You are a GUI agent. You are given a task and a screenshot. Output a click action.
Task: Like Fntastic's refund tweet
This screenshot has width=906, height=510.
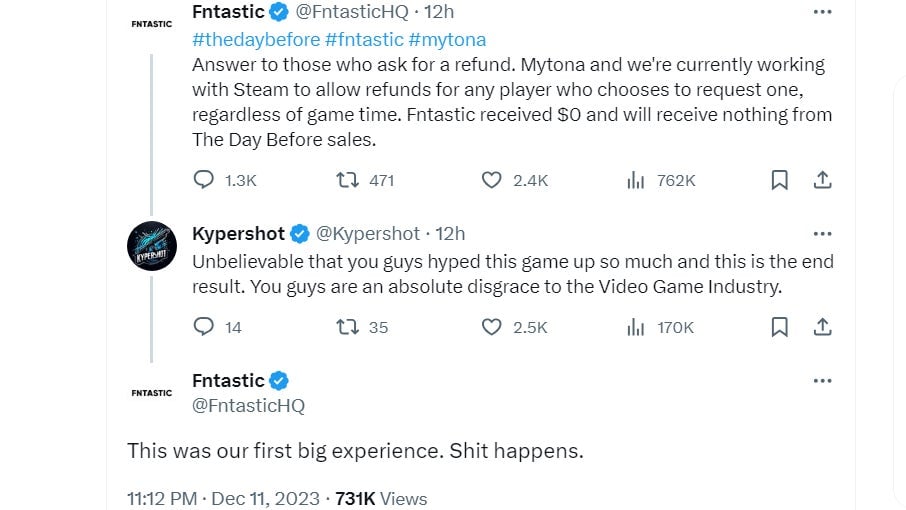point(491,180)
